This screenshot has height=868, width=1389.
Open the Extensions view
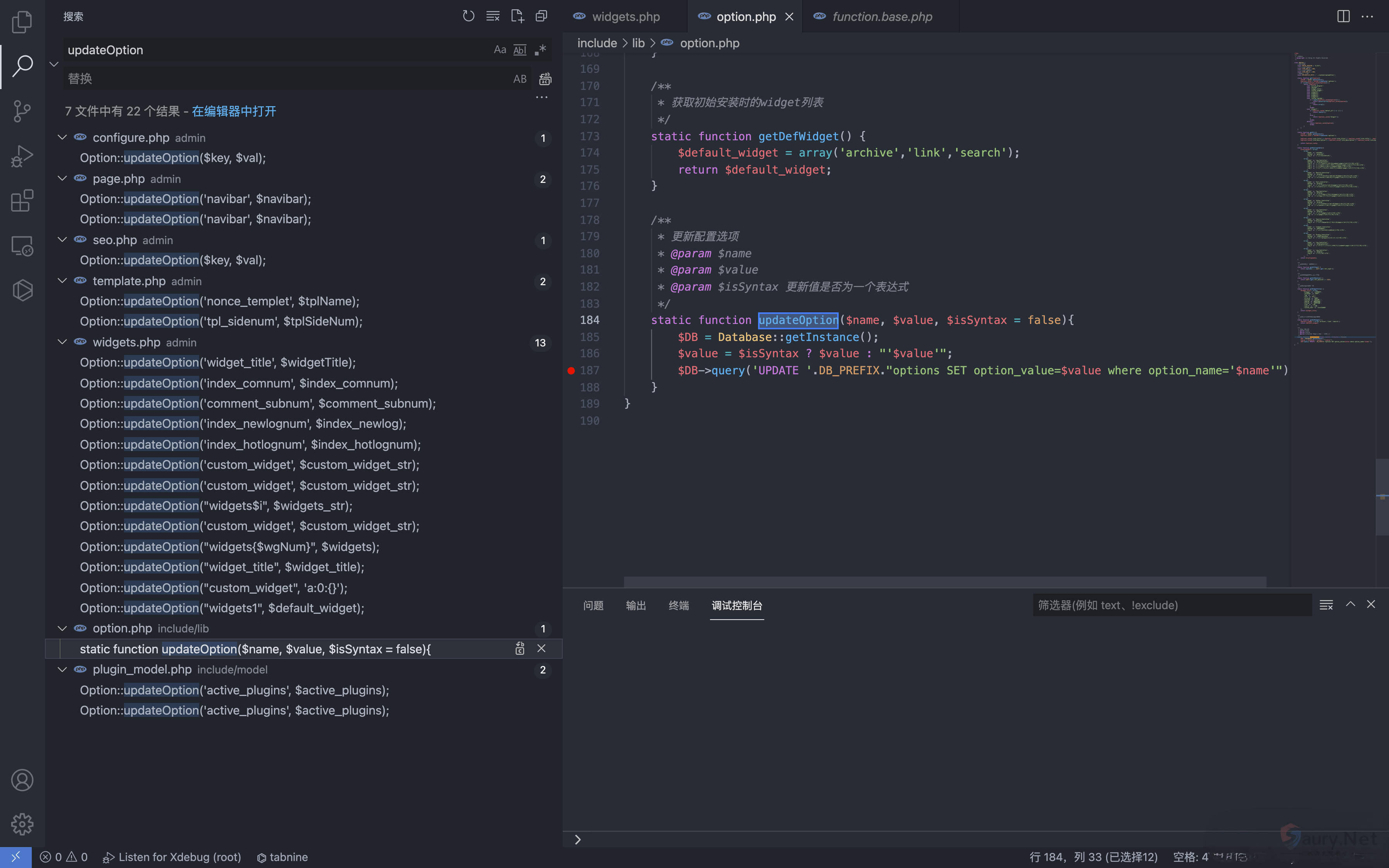coord(22,200)
